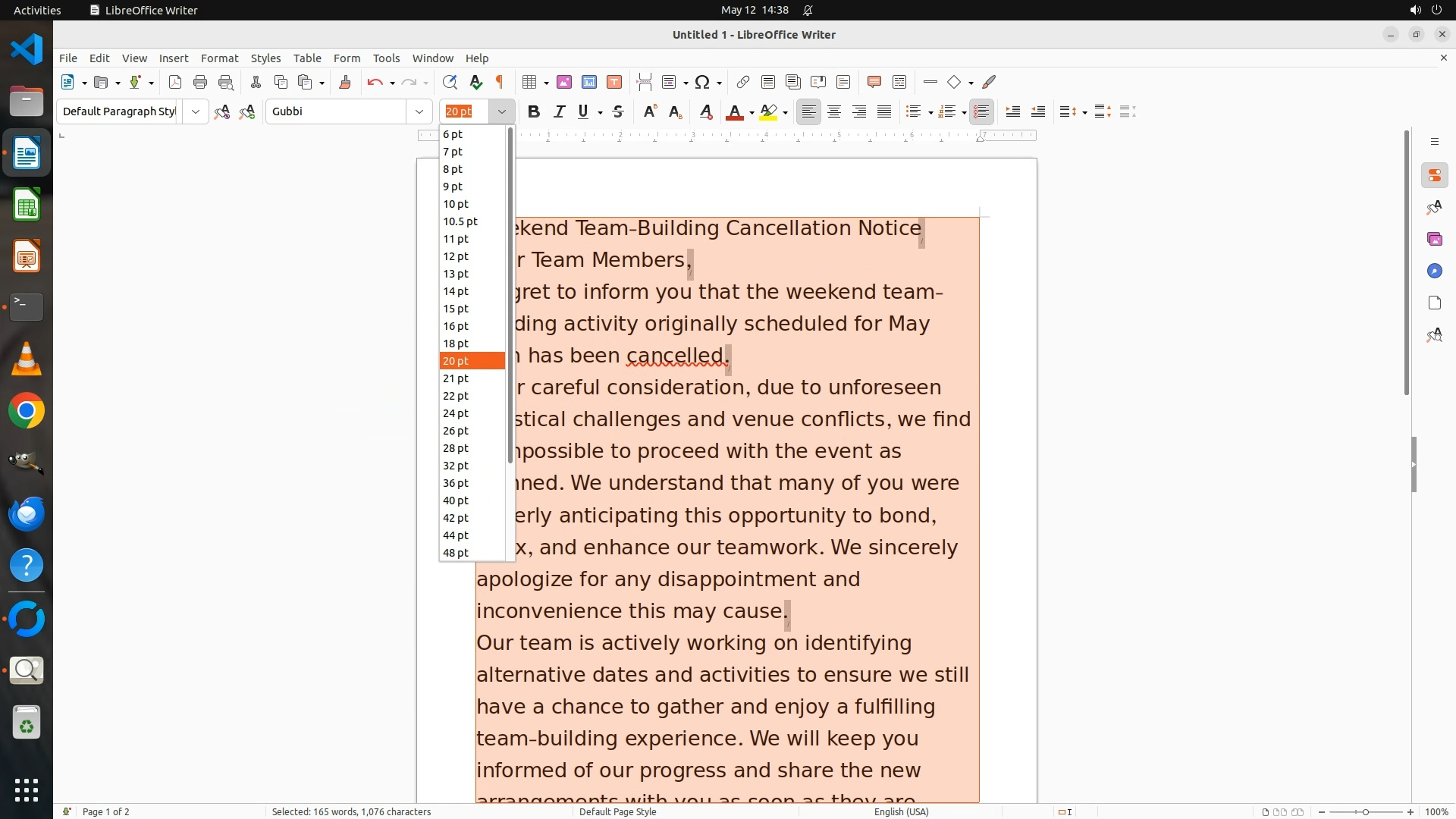Toggle Bold formatting
Screen dimensions: 1456x819
[534, 111]
